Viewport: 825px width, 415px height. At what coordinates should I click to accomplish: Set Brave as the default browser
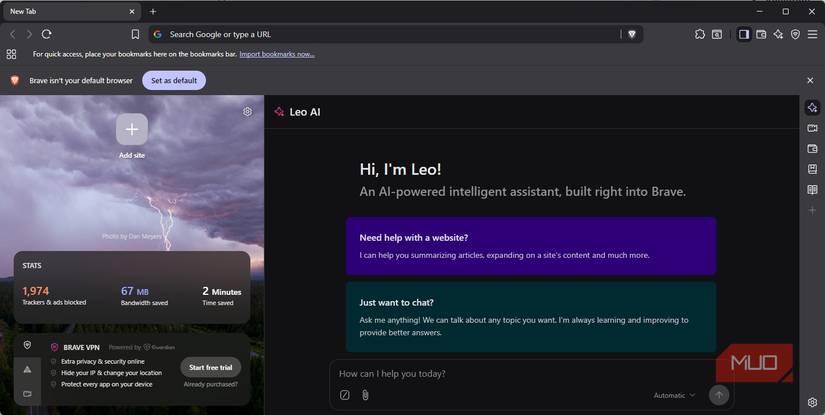[174, 80]
